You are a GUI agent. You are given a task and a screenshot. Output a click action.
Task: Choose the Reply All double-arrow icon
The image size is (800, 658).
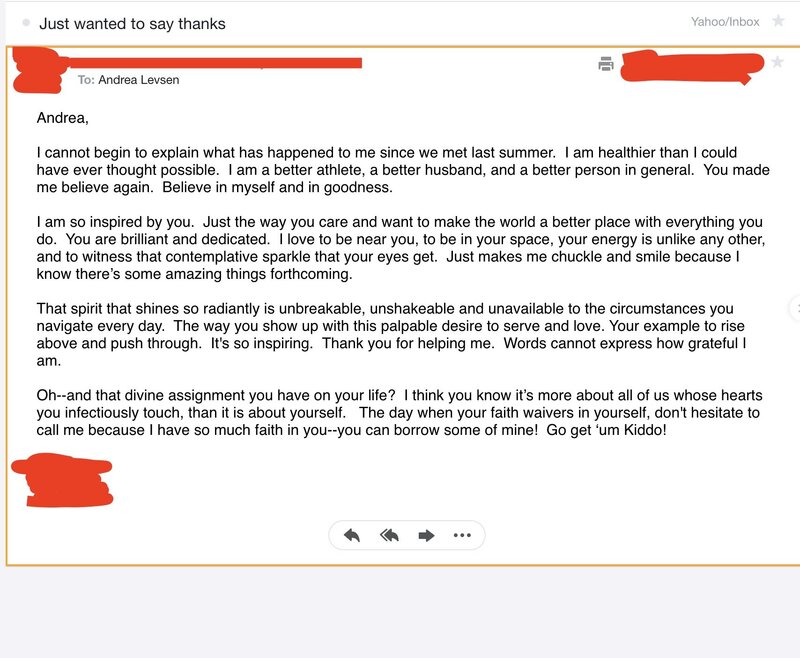pos(389,535)
